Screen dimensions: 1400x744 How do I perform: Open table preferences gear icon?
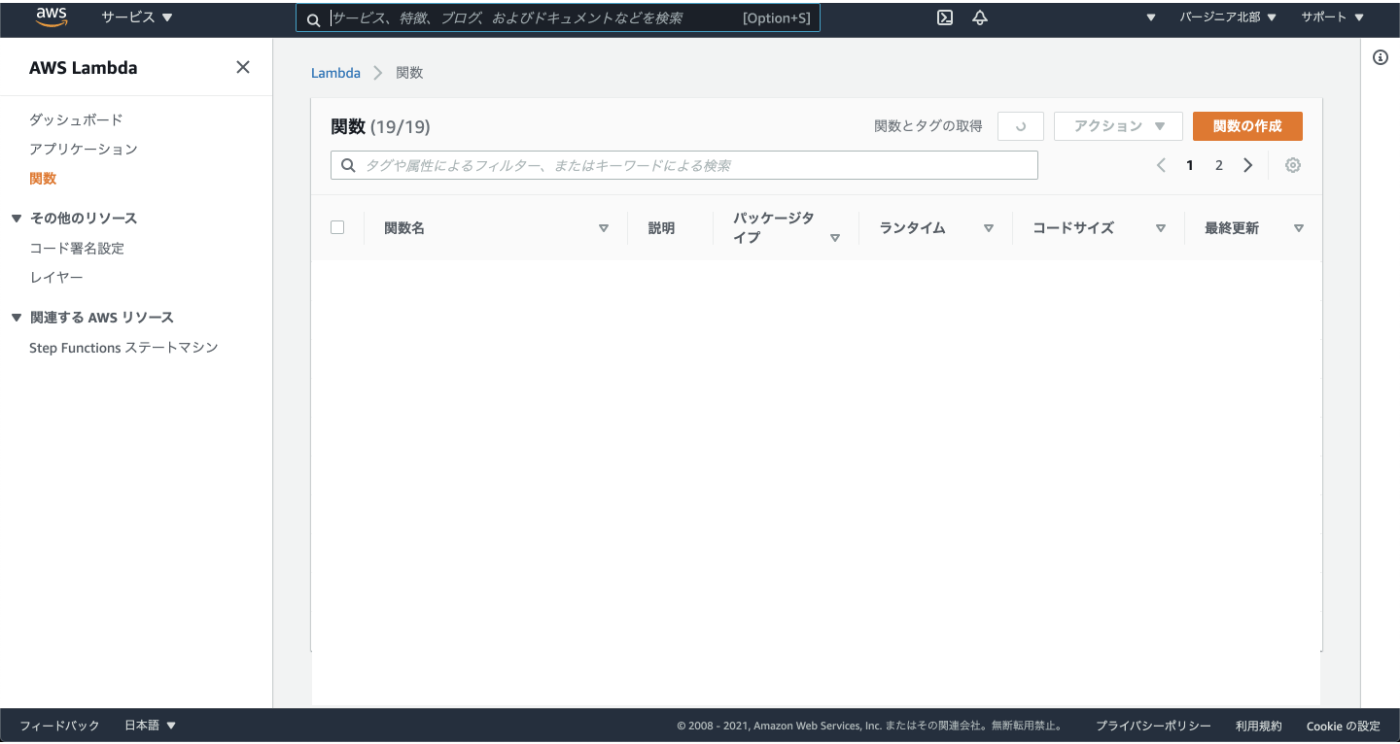(1293, 165)
